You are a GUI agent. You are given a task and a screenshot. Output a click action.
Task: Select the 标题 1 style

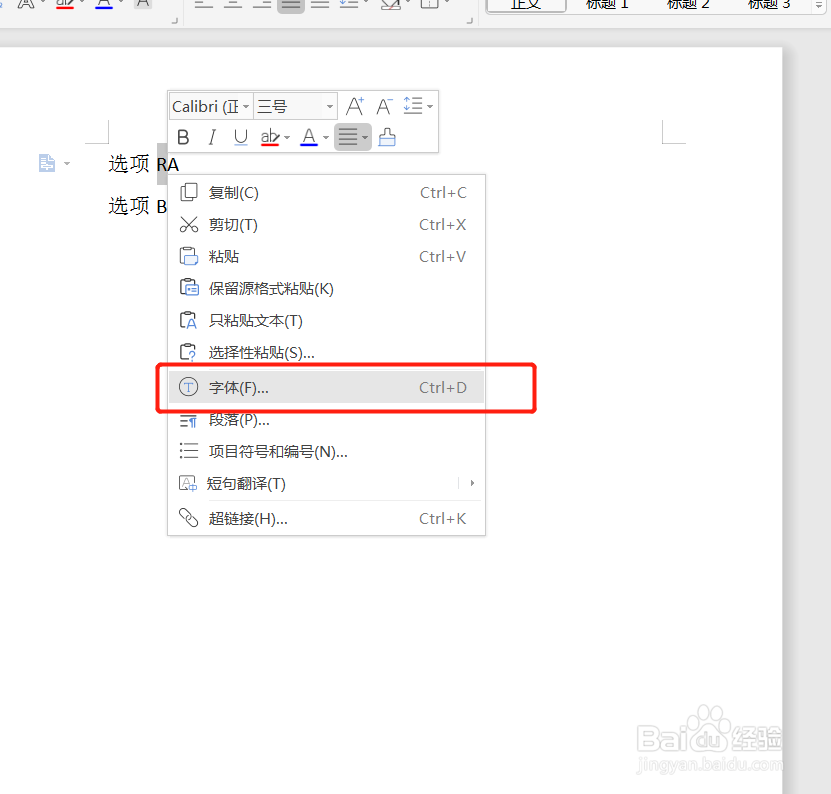tap(607, 6)
